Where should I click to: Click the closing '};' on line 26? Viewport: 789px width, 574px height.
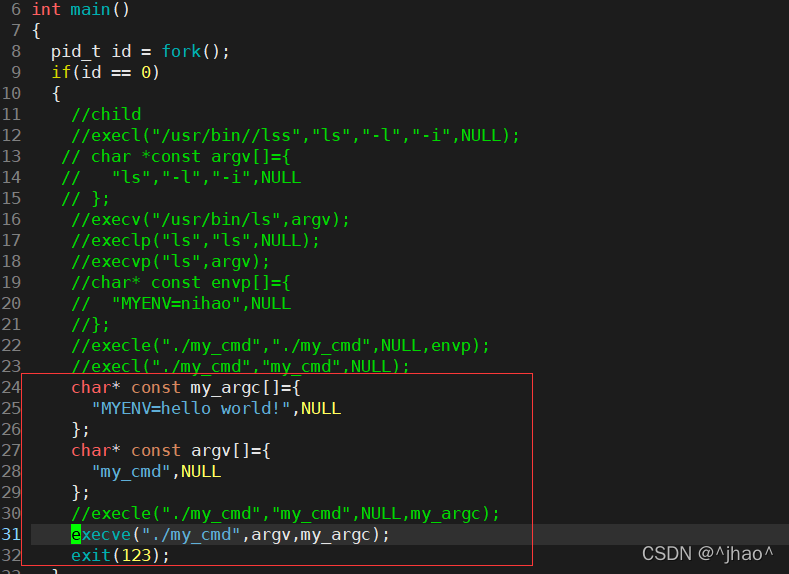tap(81, 430)
